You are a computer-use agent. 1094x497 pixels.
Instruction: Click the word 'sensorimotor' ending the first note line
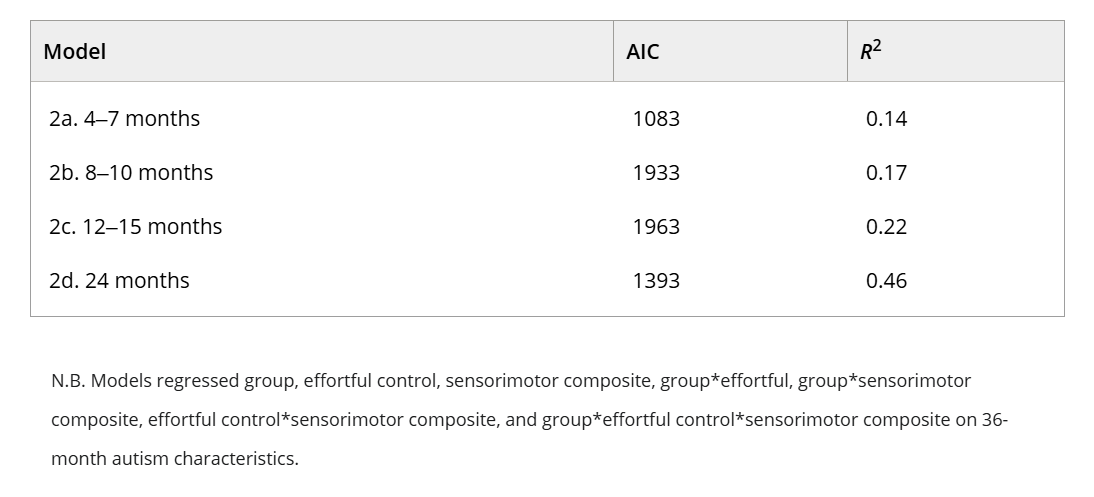click(x=915, y=381)
